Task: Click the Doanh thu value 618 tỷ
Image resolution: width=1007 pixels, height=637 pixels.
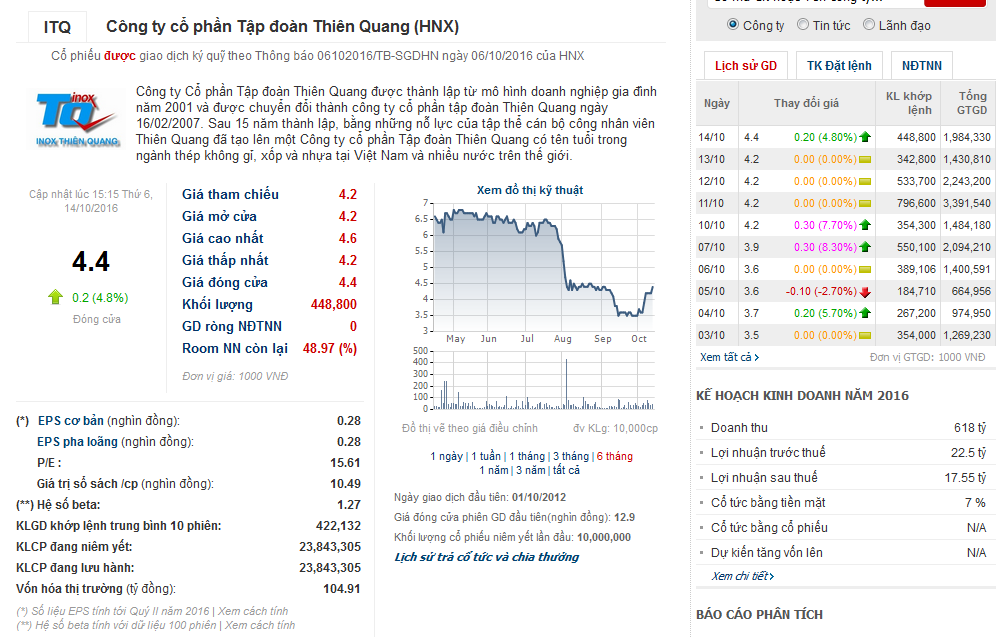Action: click(x=970, y=428)
